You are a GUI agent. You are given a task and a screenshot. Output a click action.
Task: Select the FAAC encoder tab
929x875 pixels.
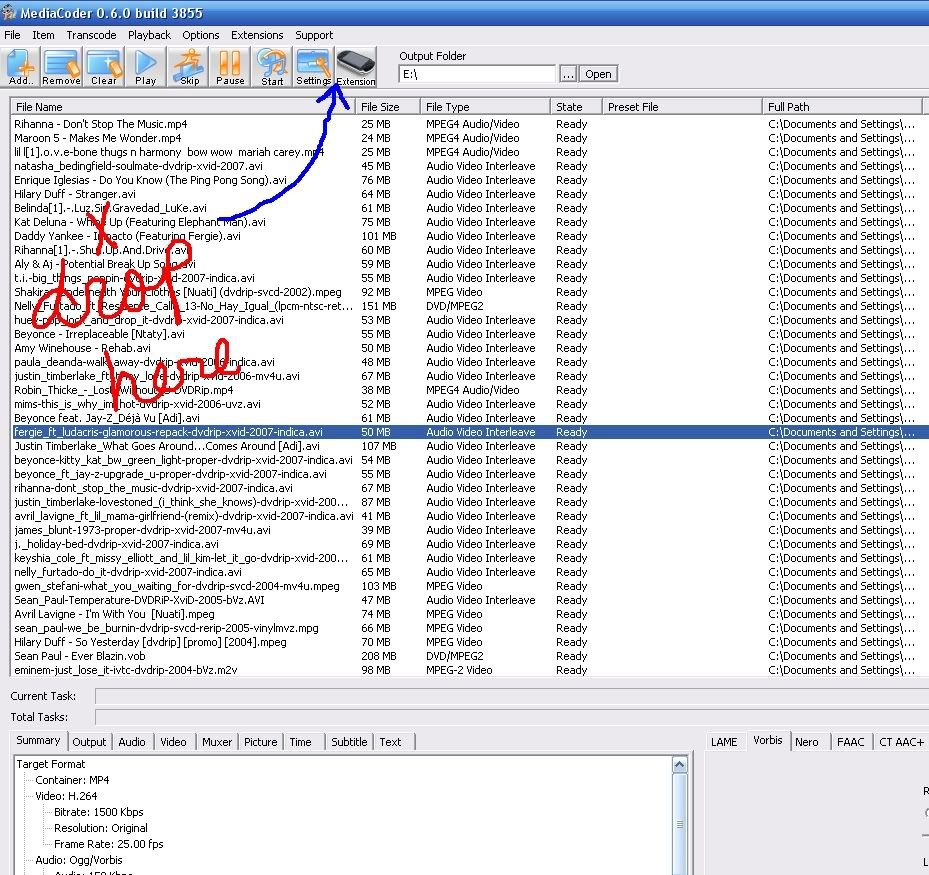(x=851, y=742)
